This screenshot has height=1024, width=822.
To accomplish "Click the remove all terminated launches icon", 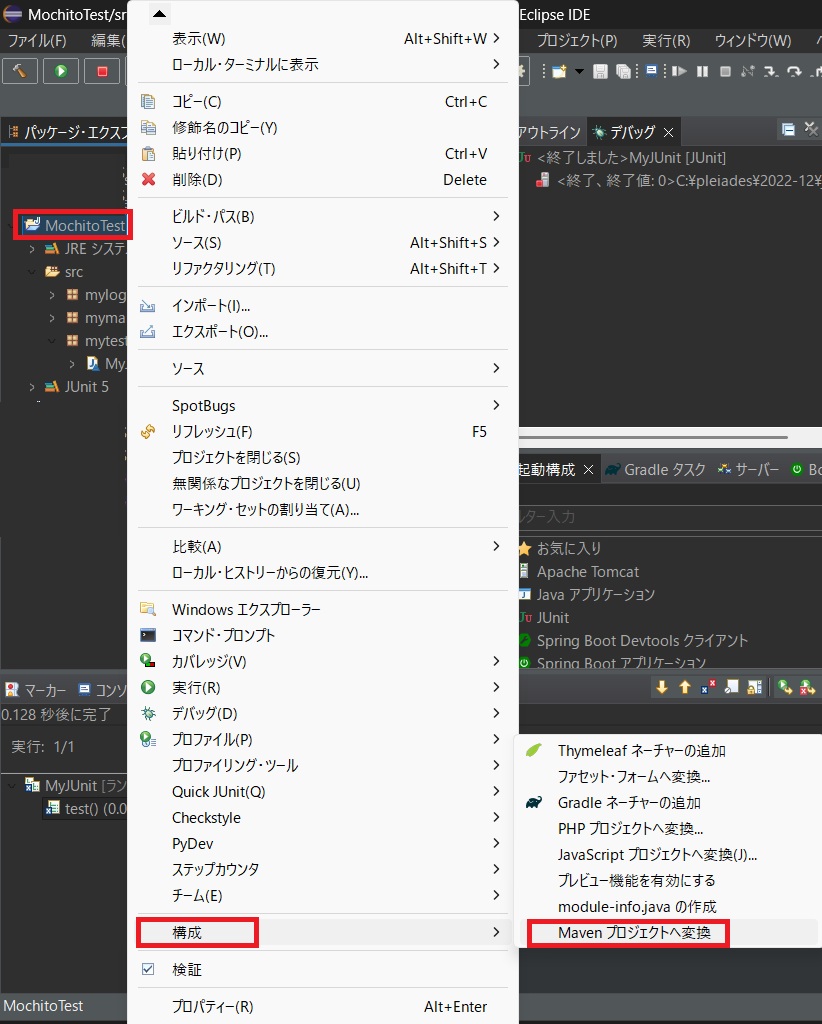I will coord(811,129).
